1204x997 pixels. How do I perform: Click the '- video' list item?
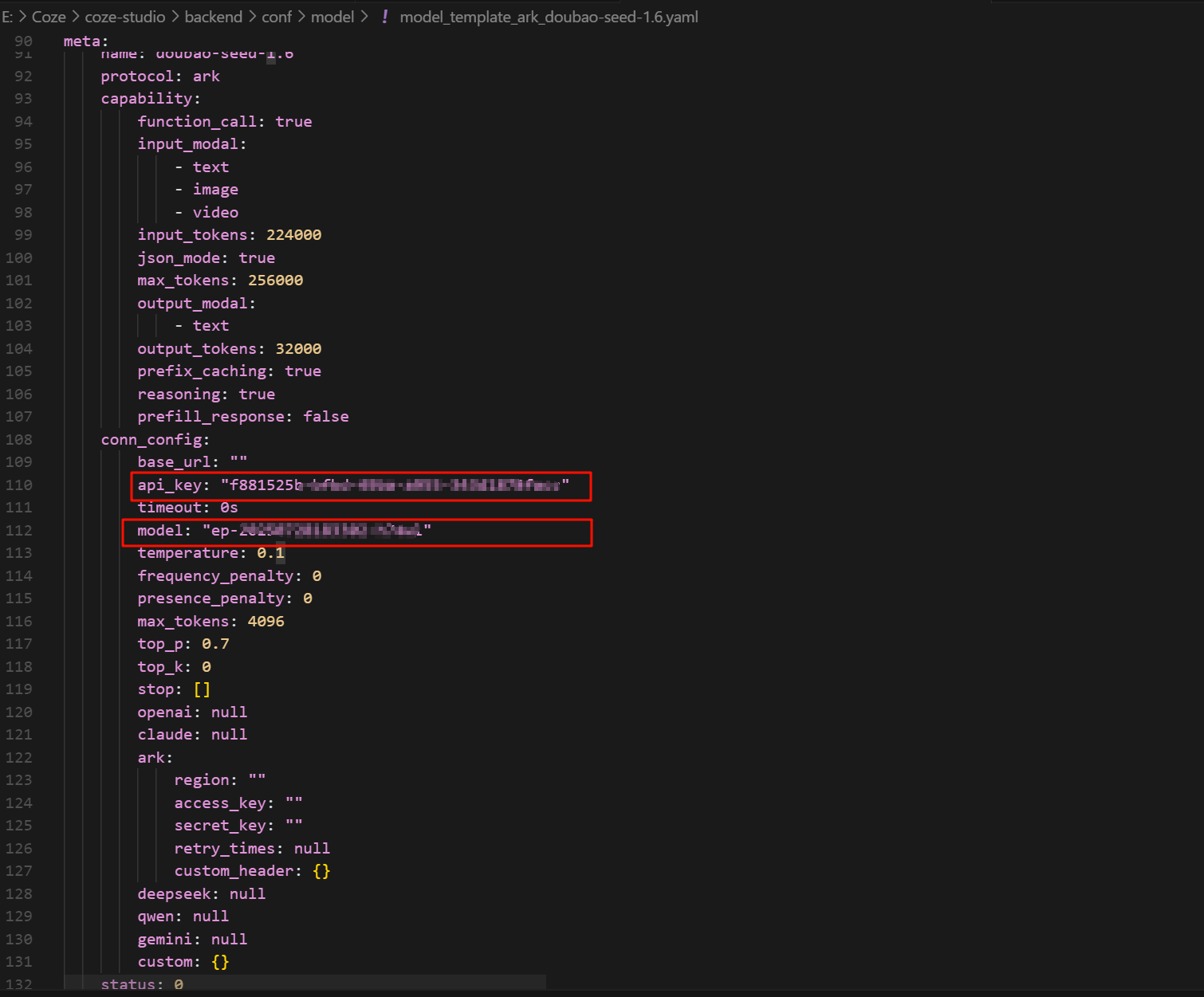207,213
